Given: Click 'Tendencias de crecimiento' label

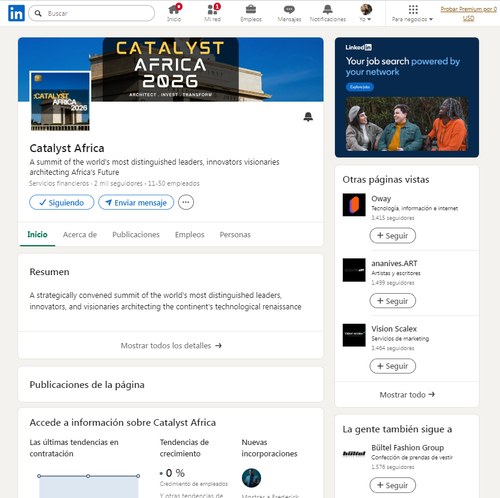Looking at the screenshot, I should [184, 448].
